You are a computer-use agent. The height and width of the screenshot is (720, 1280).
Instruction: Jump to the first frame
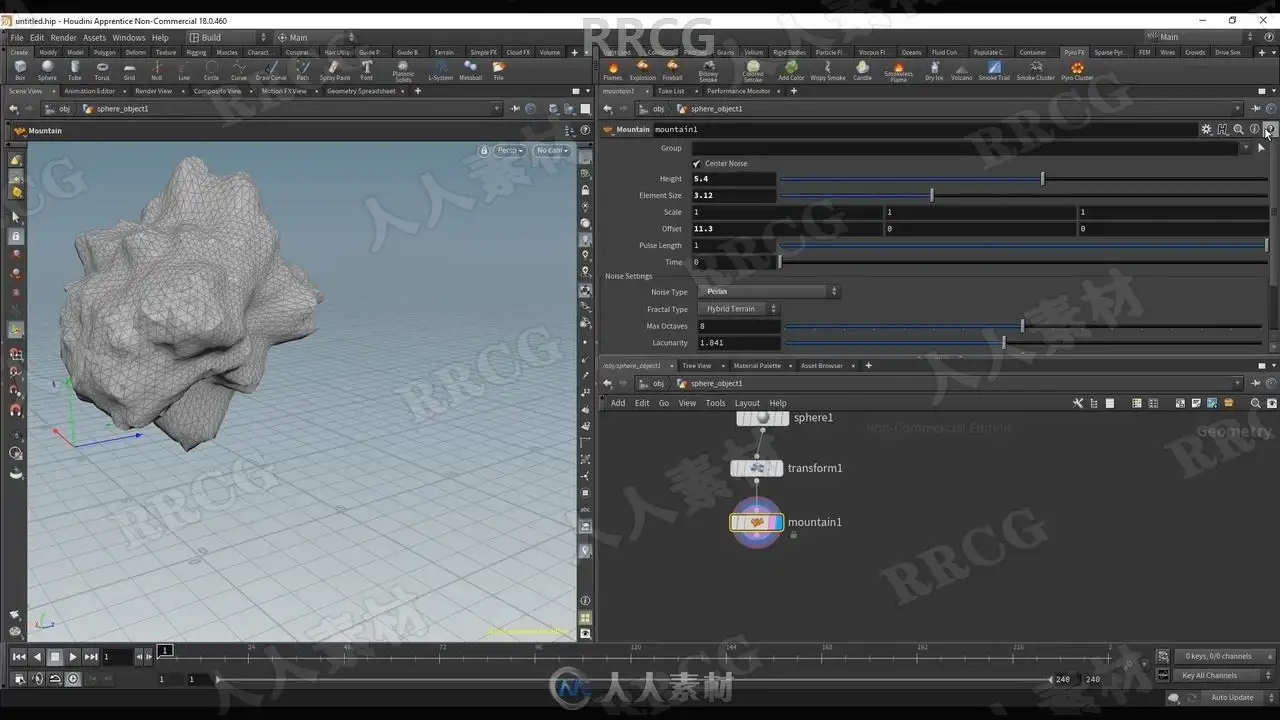tap(19, 657)
